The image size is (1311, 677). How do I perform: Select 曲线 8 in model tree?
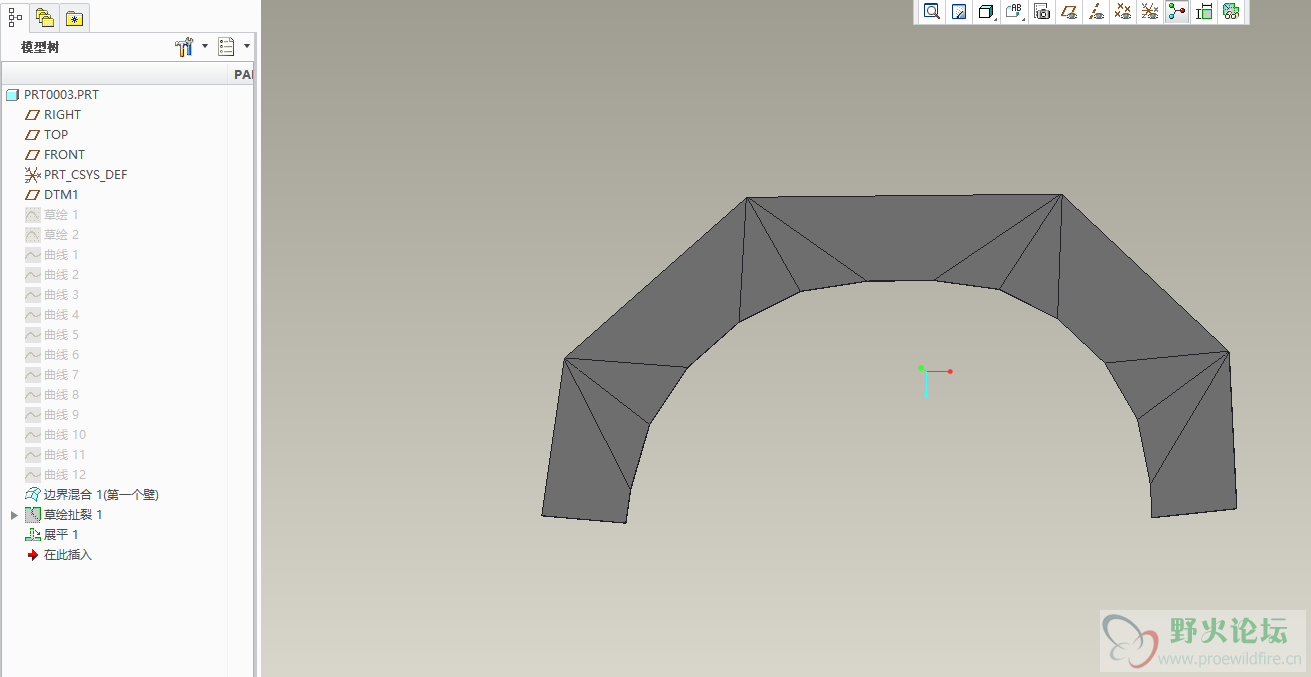pyautogui.click(x=61, y=395)
